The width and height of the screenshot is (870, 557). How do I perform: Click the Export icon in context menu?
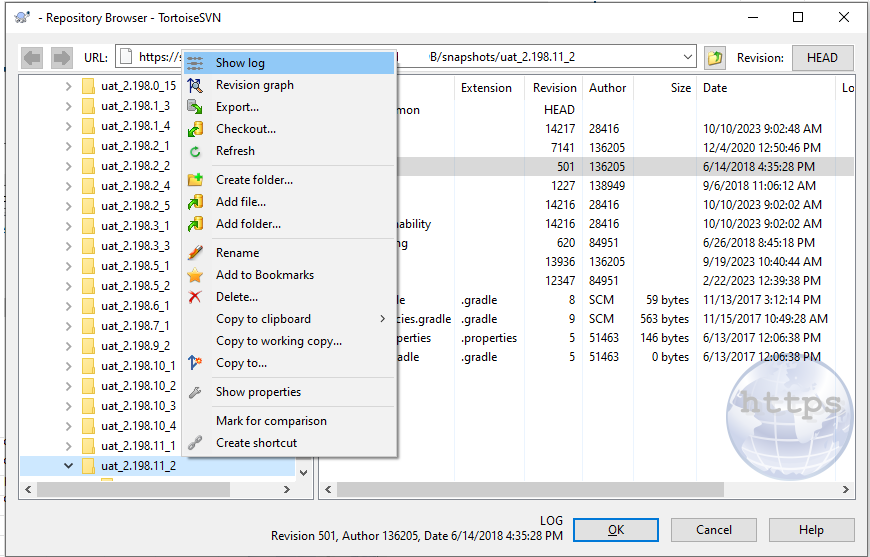(195, 107)
